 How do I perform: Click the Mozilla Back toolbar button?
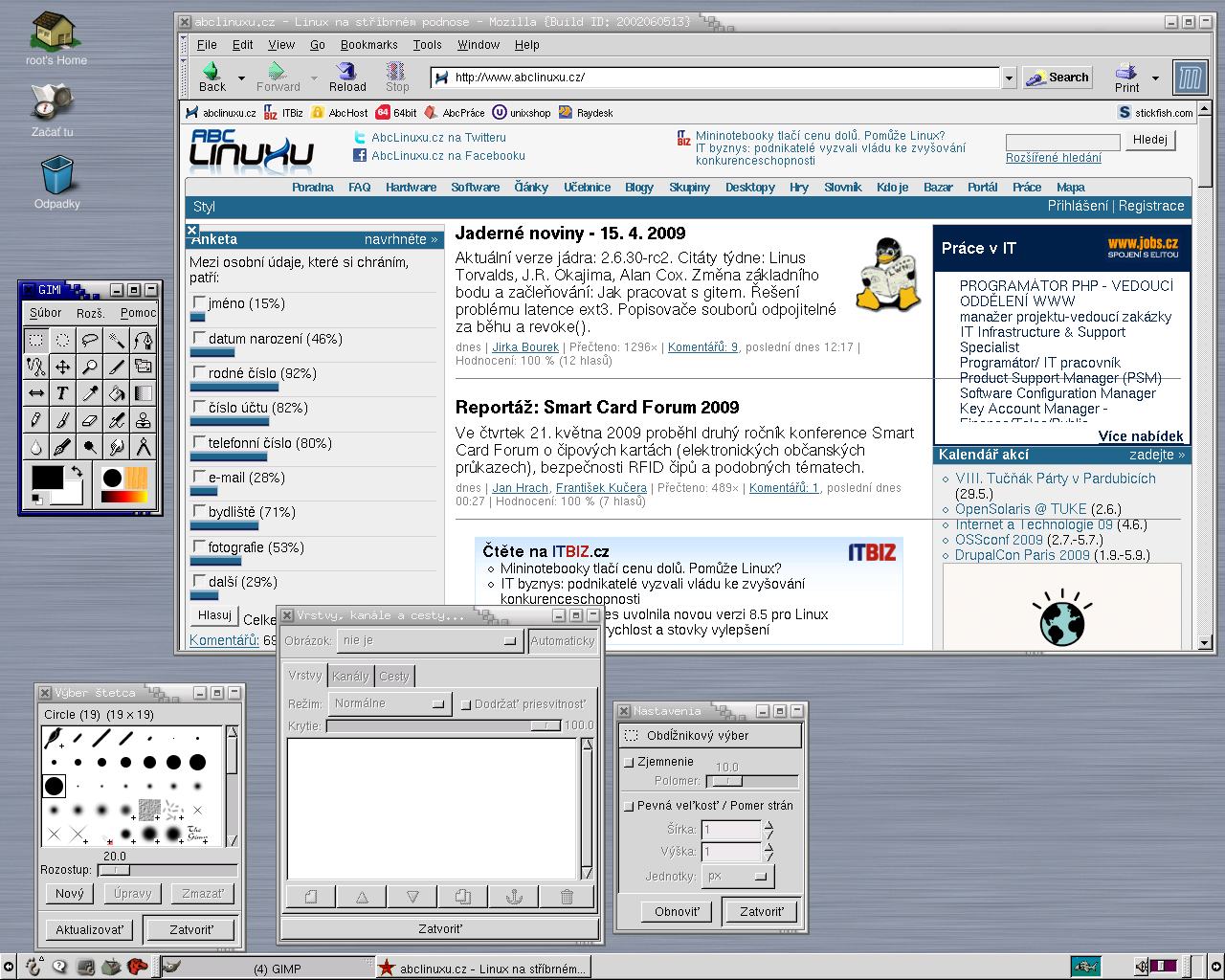coord(212,78)
